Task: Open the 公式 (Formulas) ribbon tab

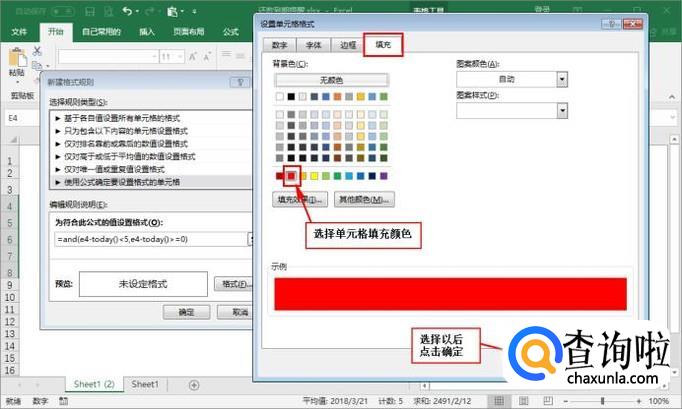Action: tap(231, 32)
